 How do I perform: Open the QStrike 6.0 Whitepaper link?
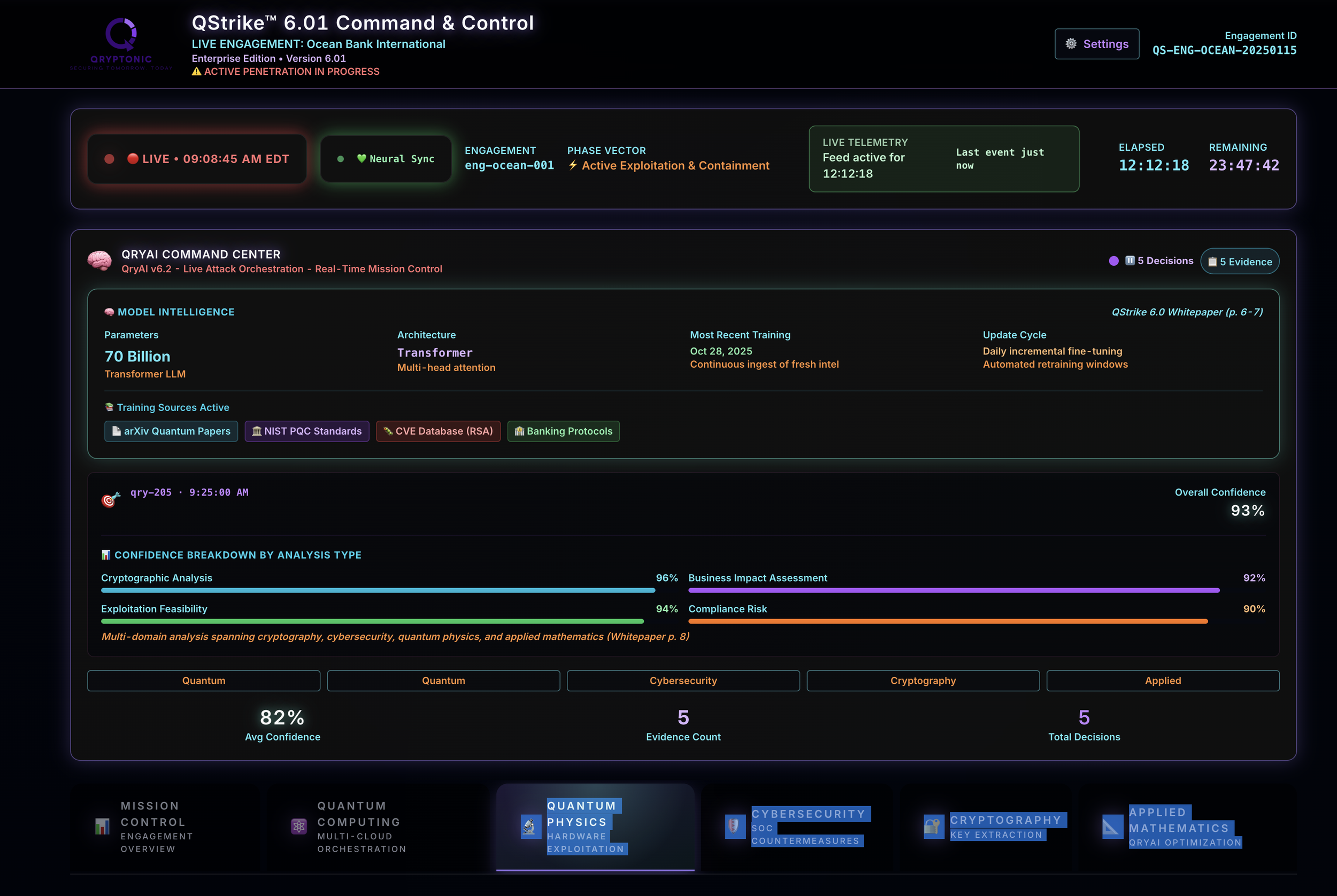click(1189, 312)
